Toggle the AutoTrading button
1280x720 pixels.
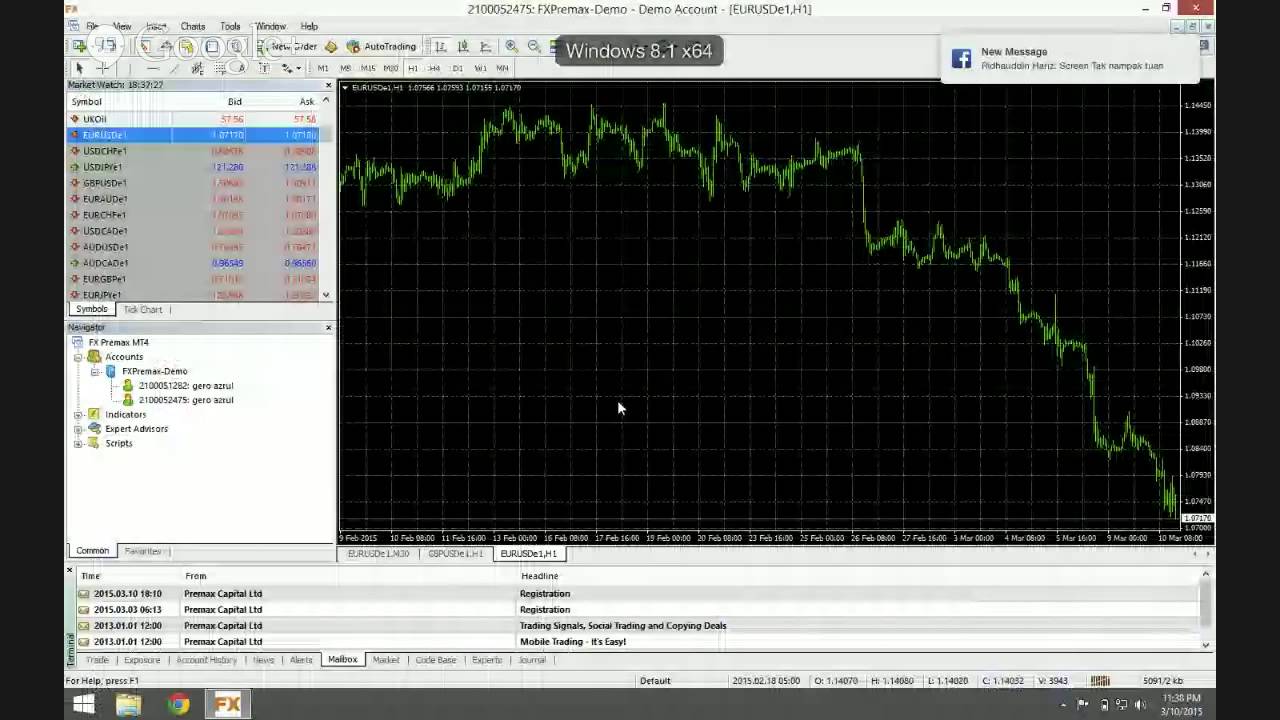381,46
